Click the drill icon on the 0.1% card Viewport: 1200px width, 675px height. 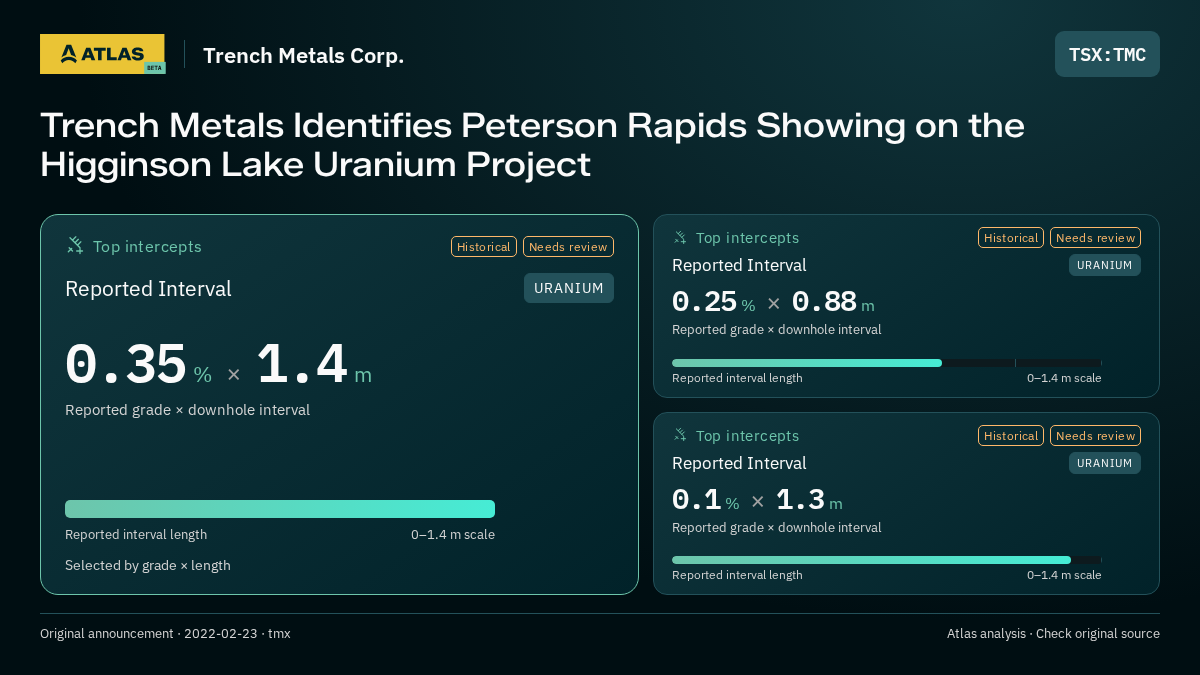coord(680,436)
